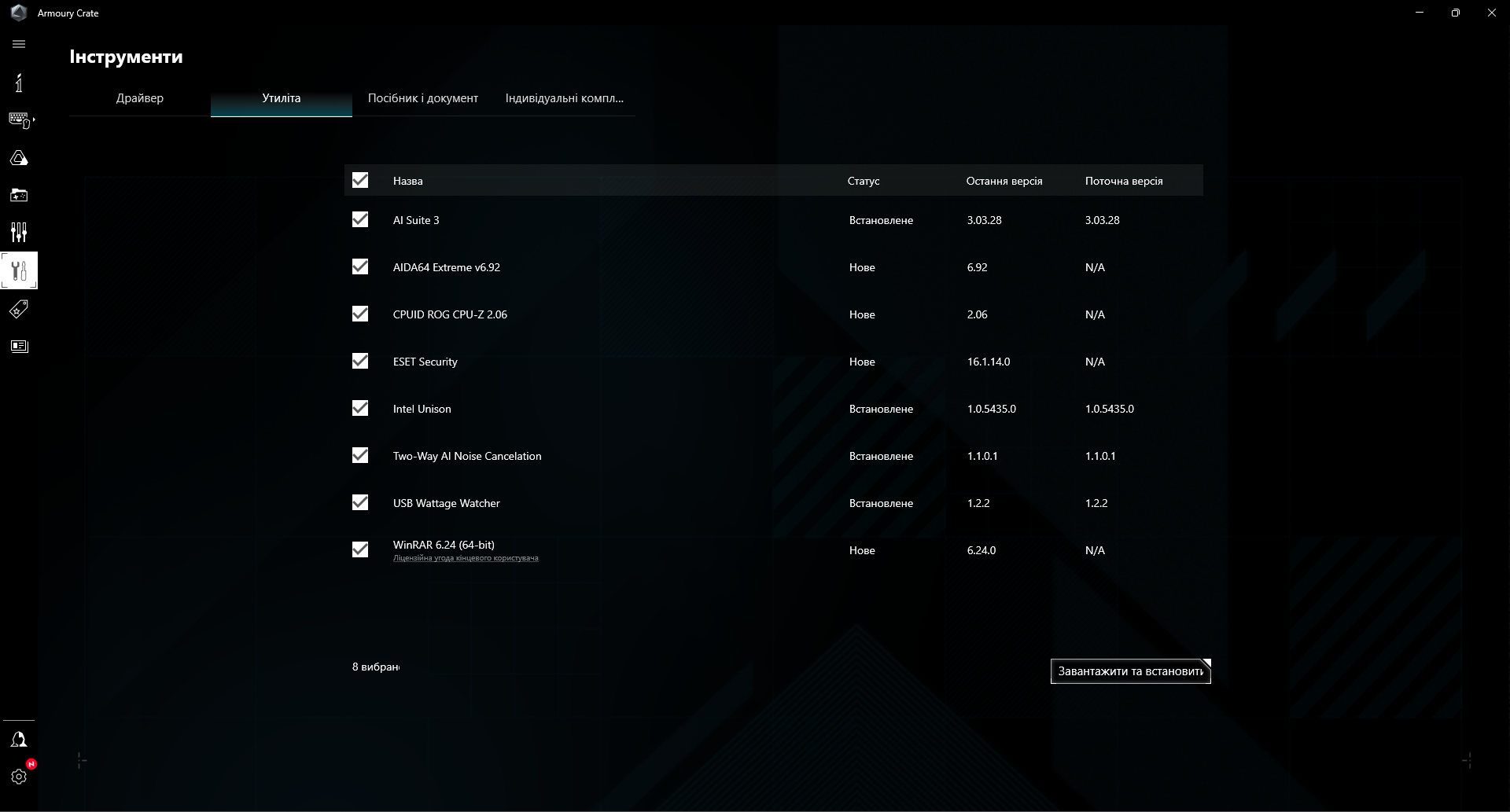Open the hamburger menu in sidebar
1510x812 pixels.
pyautogui.click(x=19, y=45)
